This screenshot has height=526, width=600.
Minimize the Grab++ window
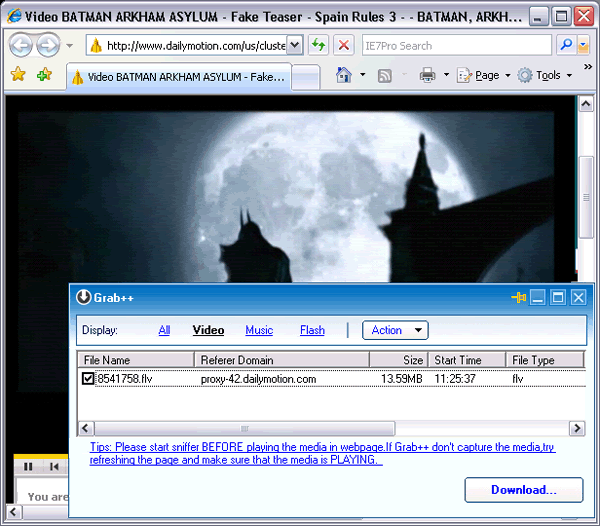(538, 297)
